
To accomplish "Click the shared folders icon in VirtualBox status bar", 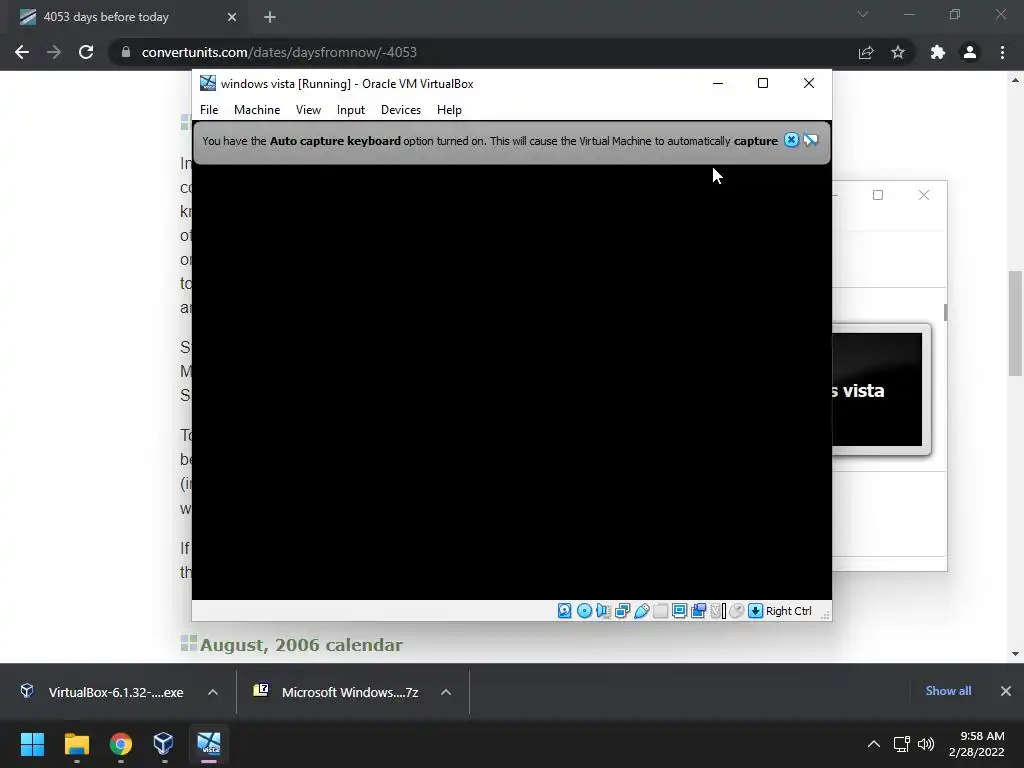I will (x=660, y=611).
